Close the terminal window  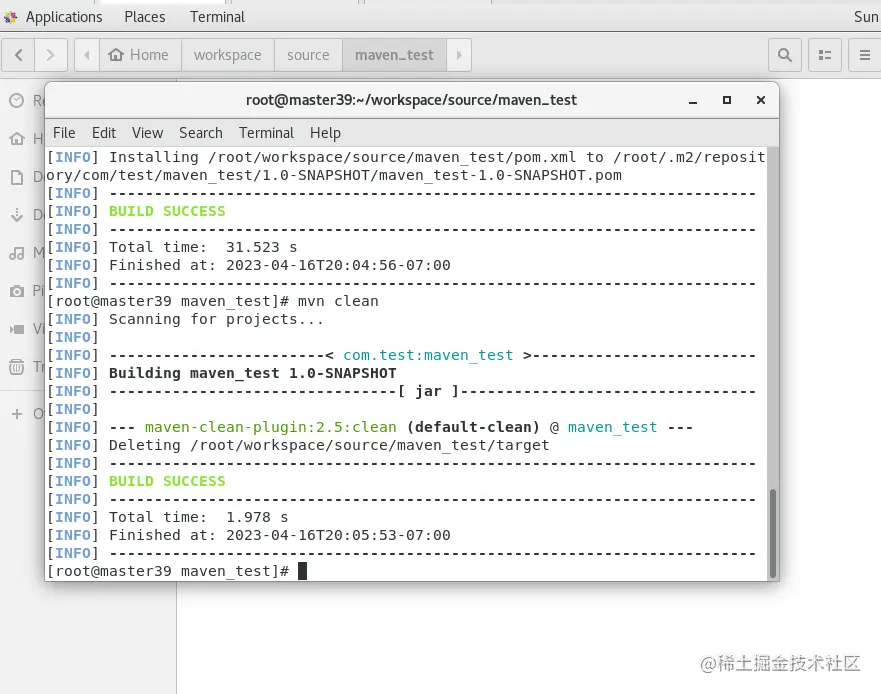(x=761, y=100)
